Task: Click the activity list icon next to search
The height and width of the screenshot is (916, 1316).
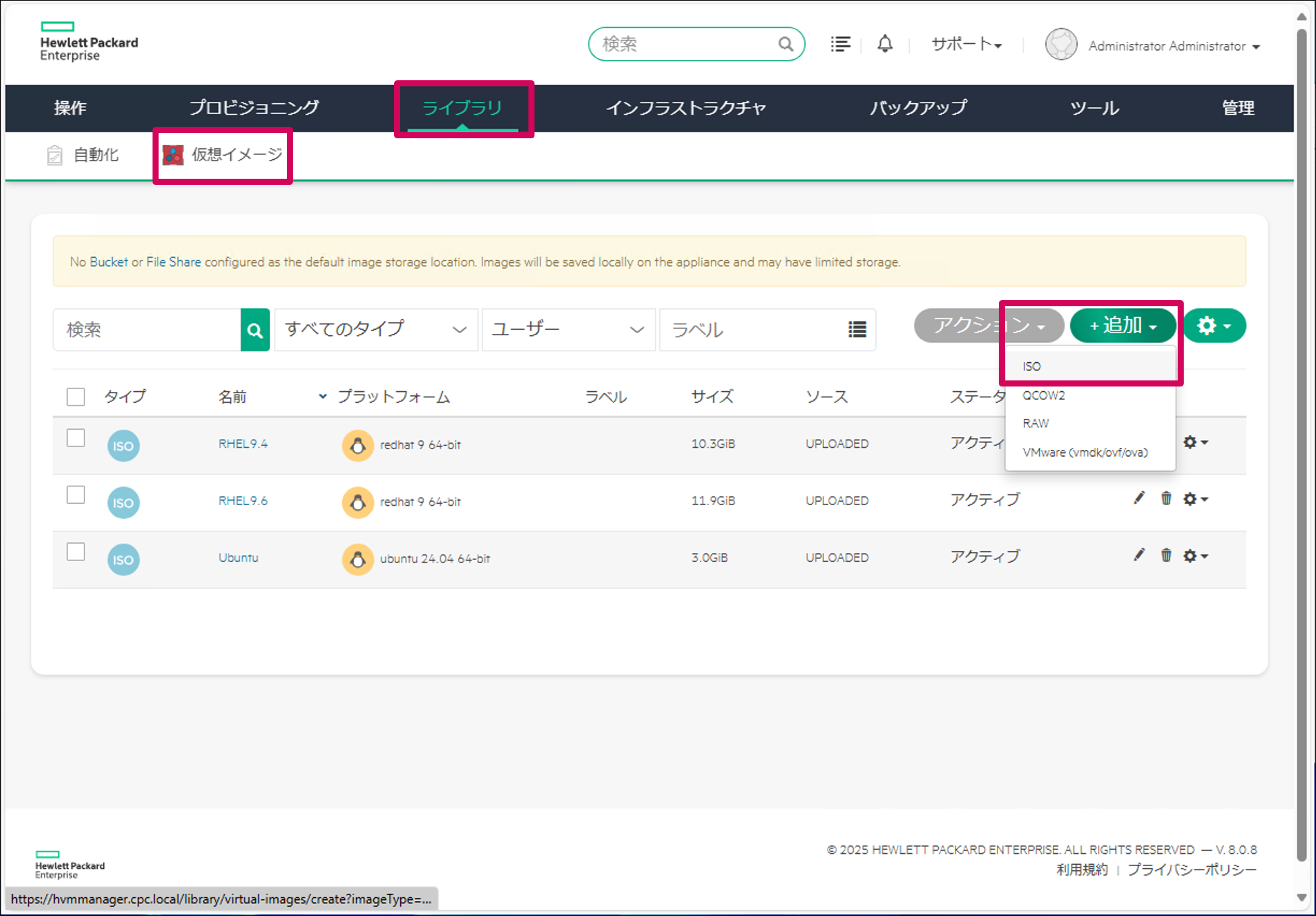Action: [x=840, y=44]
